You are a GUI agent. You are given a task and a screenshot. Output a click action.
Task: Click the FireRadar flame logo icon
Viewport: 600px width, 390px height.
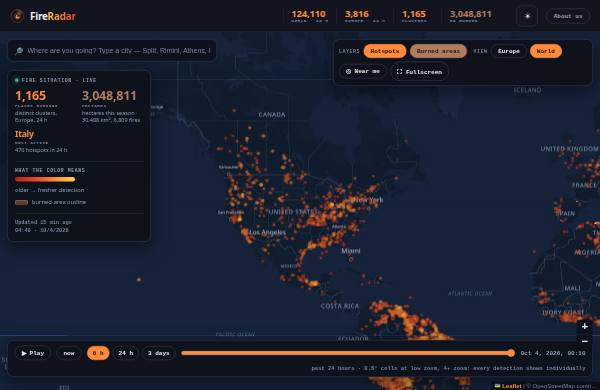pos(17,16)
